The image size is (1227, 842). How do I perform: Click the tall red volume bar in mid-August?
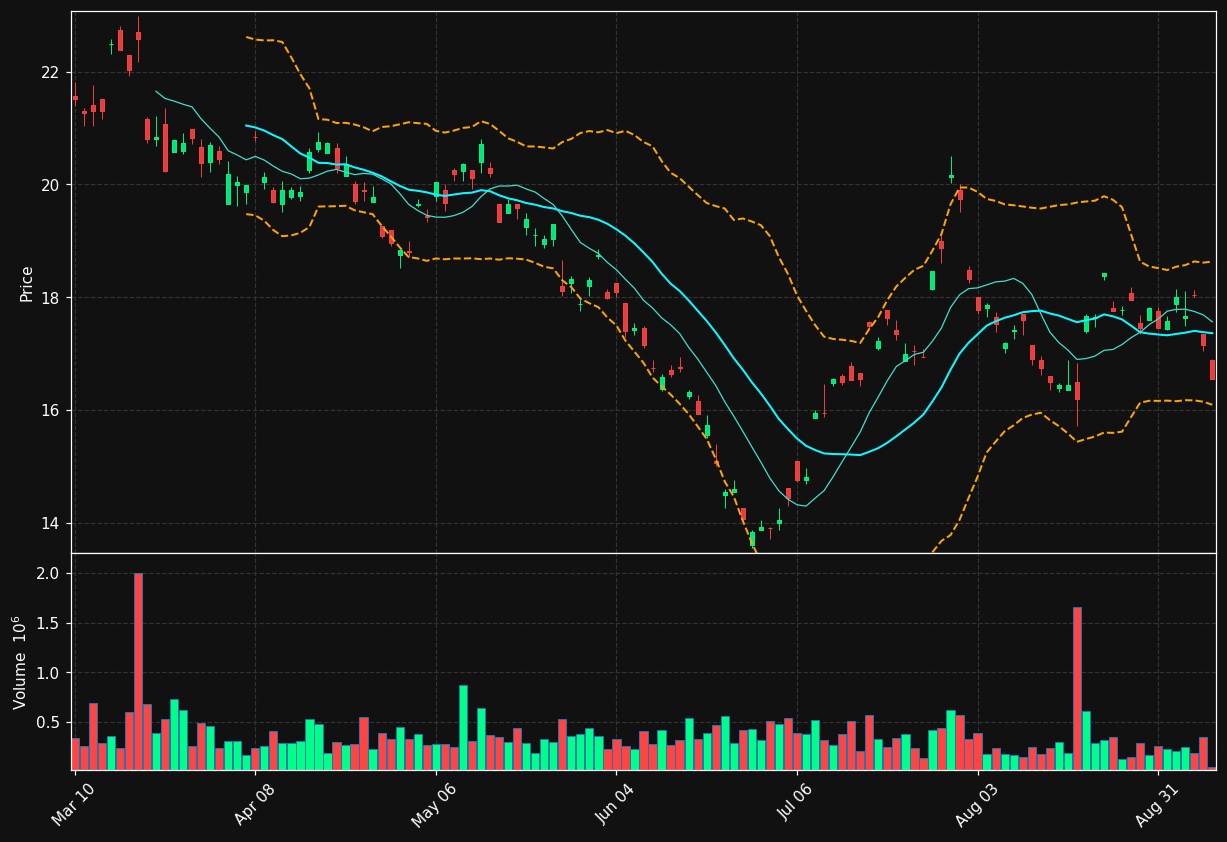tap(1077, 688)
